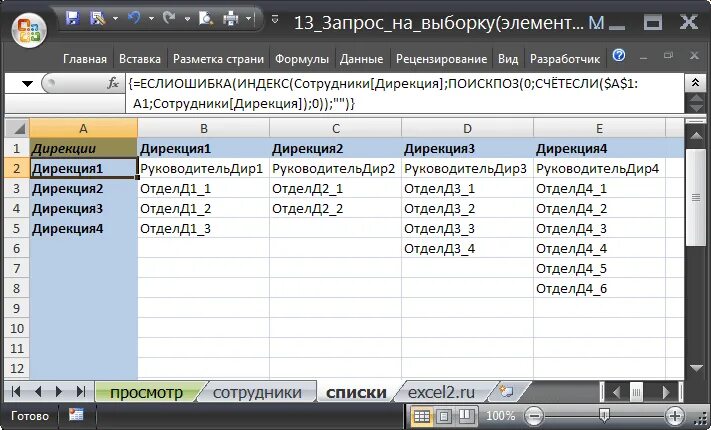This screenshot has height=430, width=711.
Task: Click previous sheet navigation arrow
Action: pos(38,391)
